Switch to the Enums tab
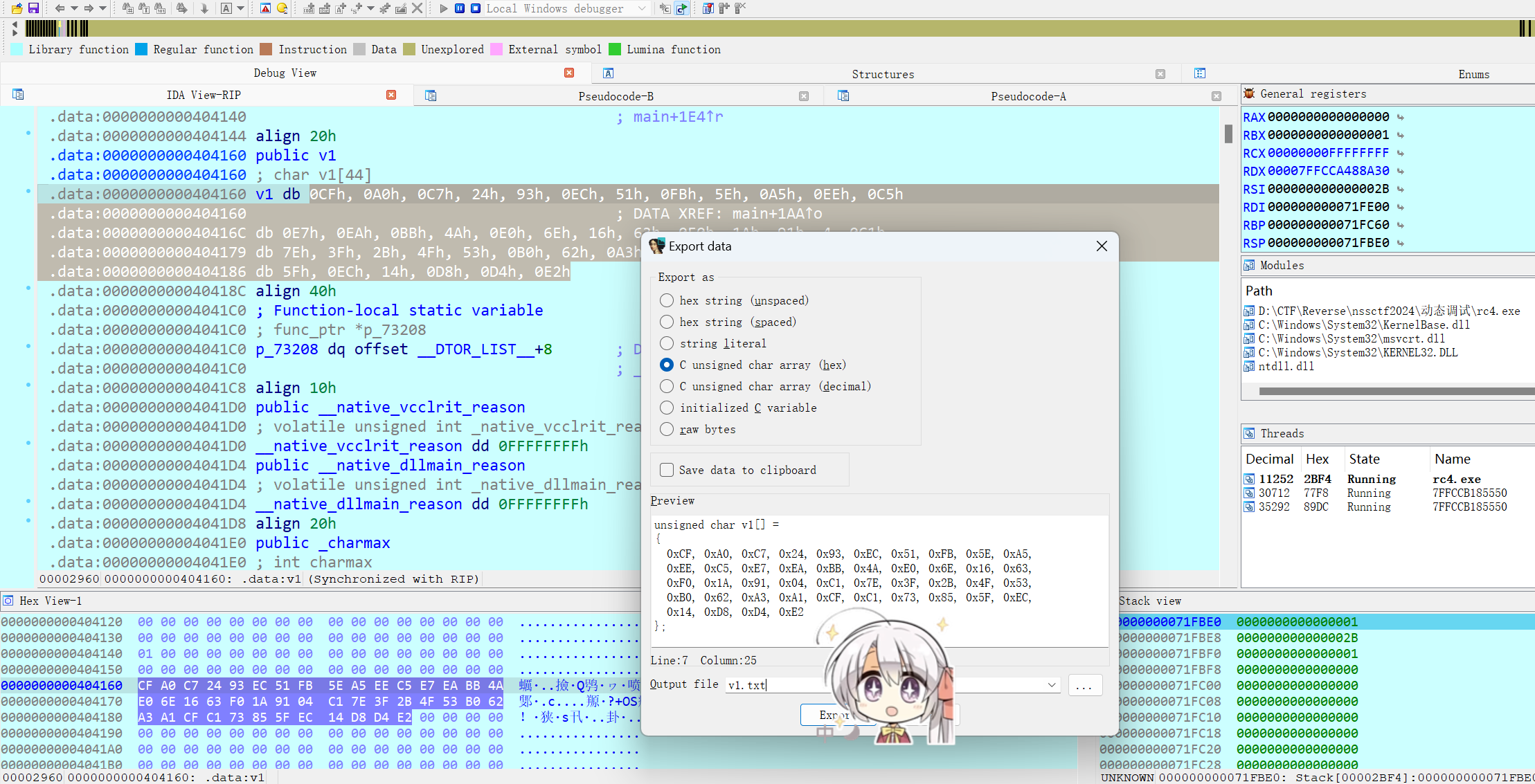1535x784 pixels. 1473,74
